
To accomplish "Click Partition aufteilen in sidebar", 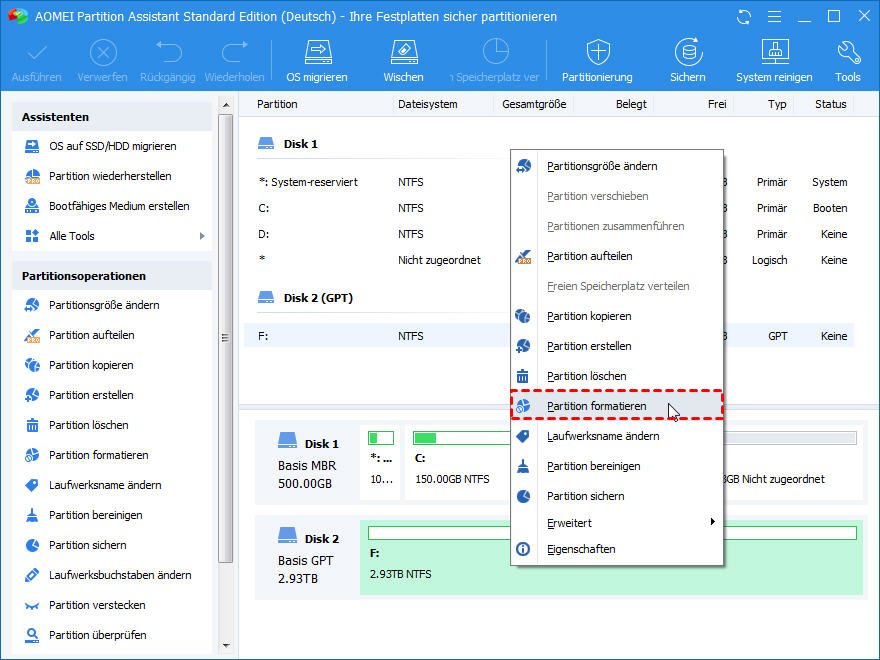I will click(91, 335).
